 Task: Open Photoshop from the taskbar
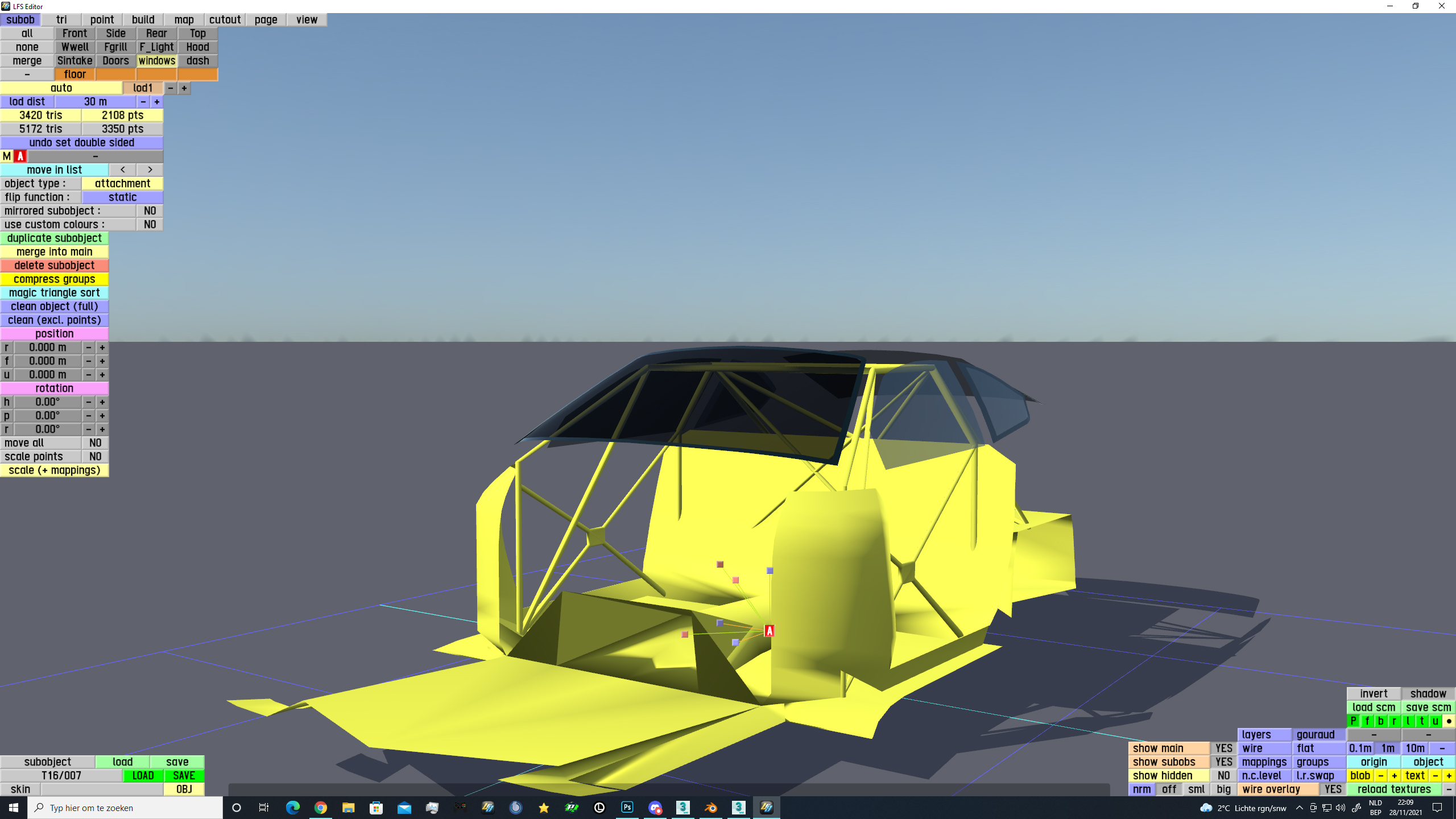click(627, 807)
